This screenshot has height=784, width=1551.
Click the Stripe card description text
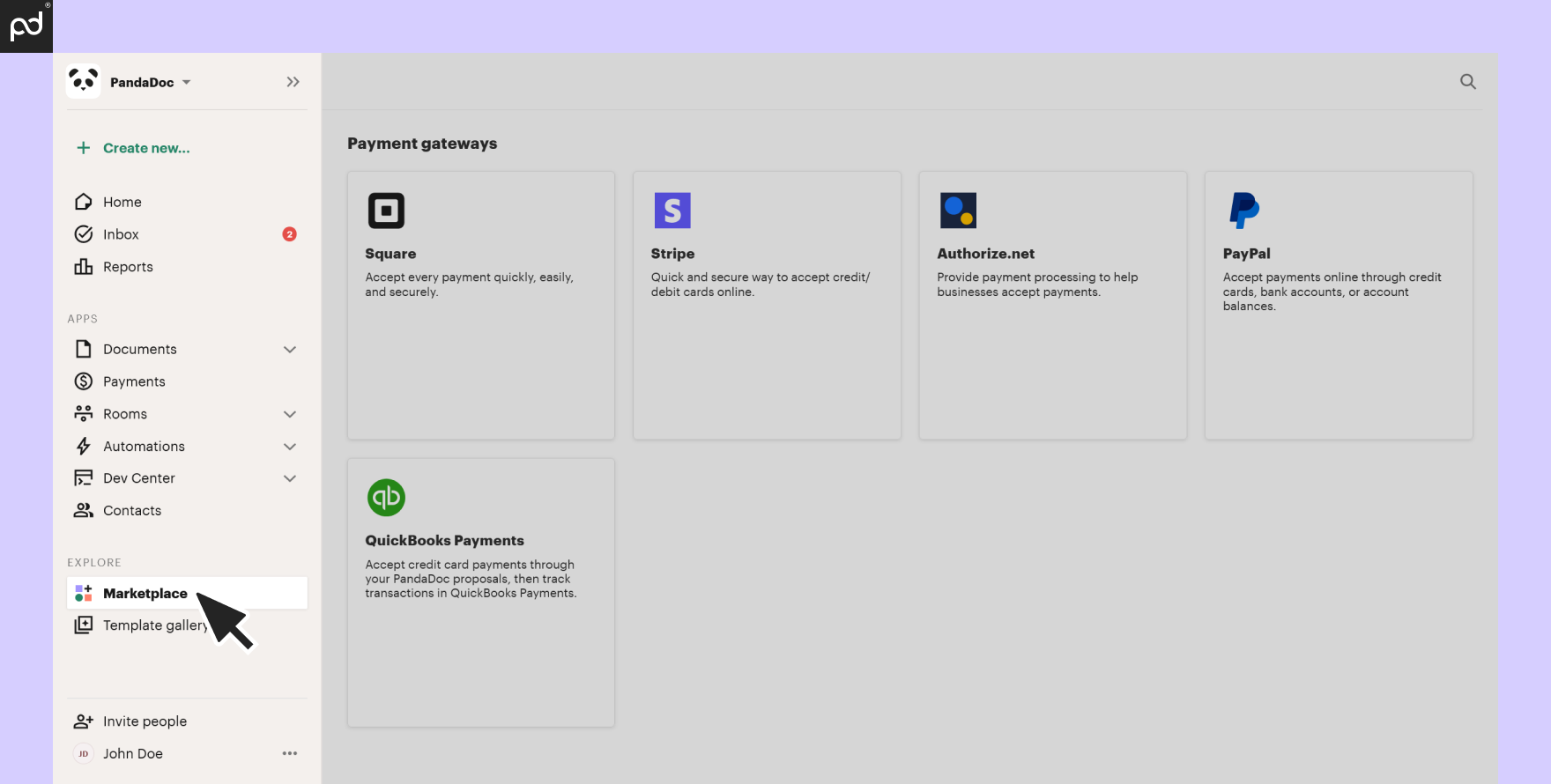point(761,285)
